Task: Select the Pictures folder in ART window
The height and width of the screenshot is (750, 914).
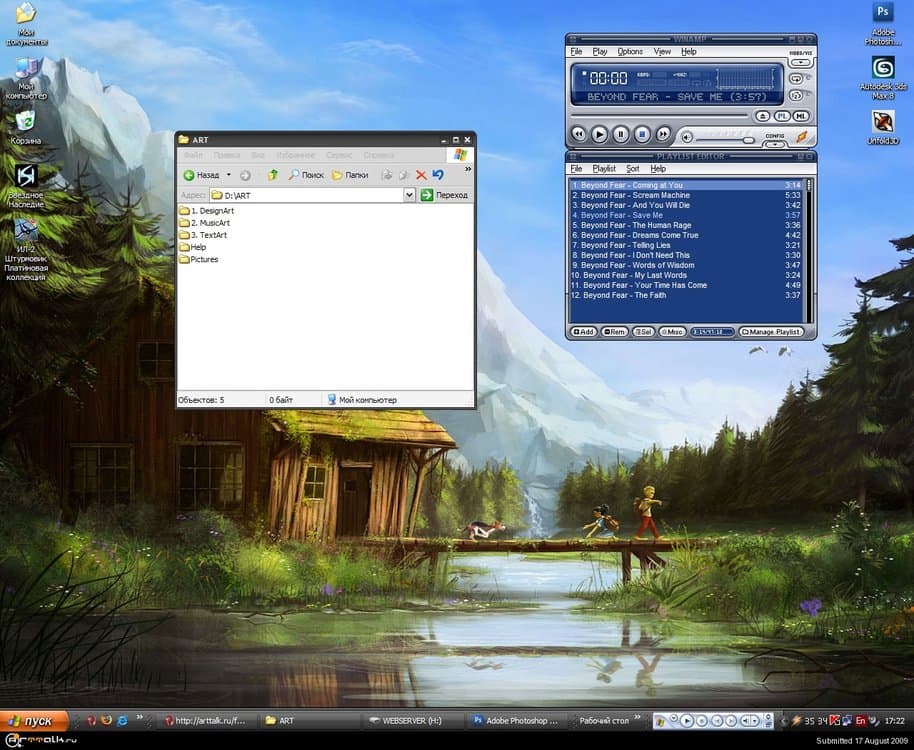Action: click(199, 259)
